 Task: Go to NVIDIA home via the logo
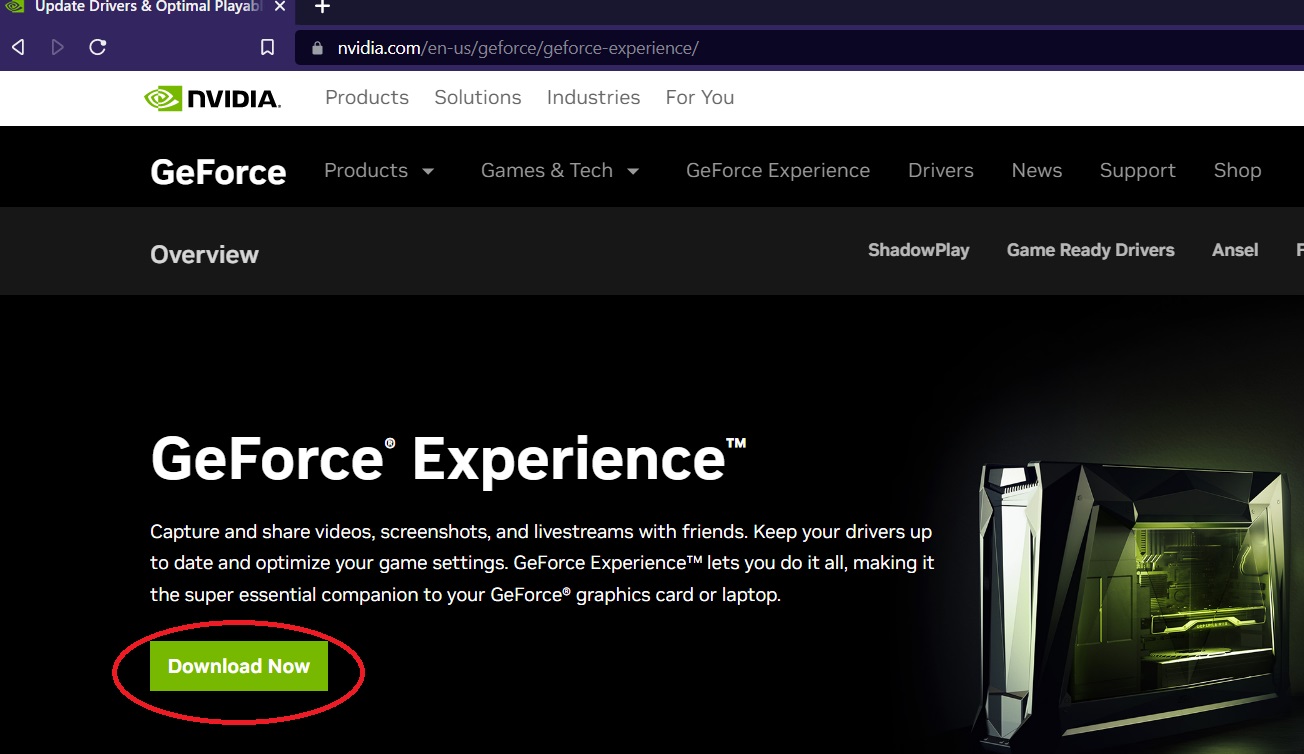click(212, 98)
